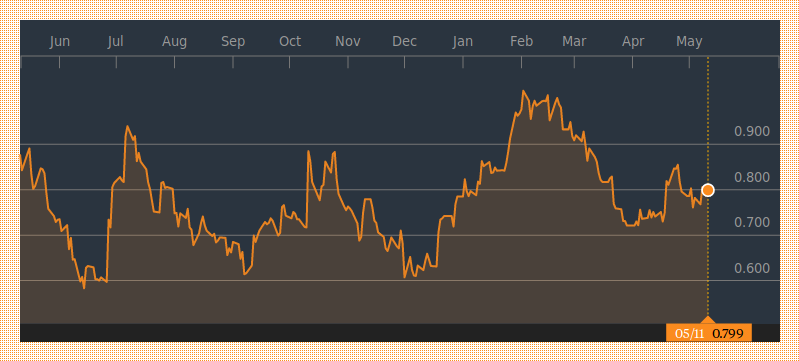Click the 0.900 y-axis value label
The image size is (799, 361).
[x=752, y=132]
